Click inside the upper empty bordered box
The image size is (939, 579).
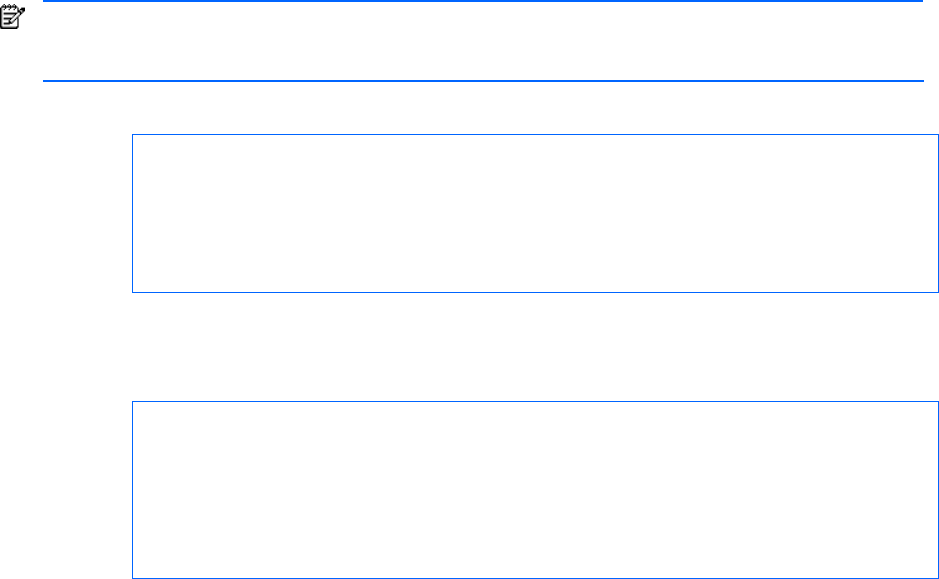click(x=535, y=213)
